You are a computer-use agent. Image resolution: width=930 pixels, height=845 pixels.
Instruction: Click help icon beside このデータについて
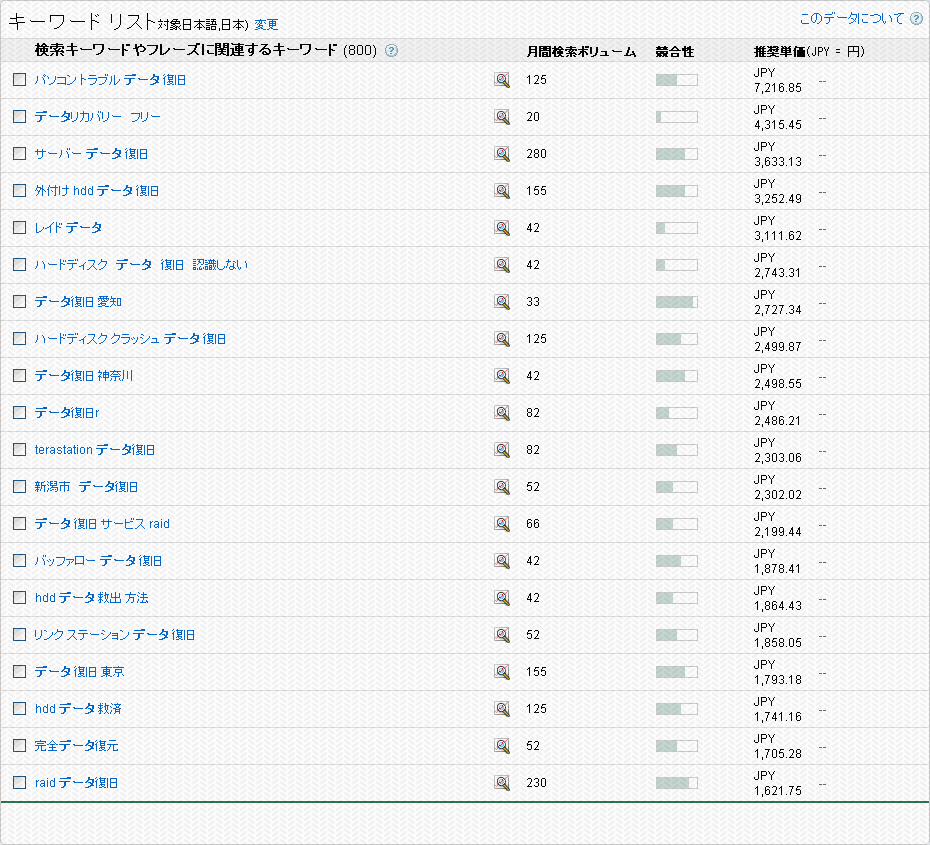[916, 19]
